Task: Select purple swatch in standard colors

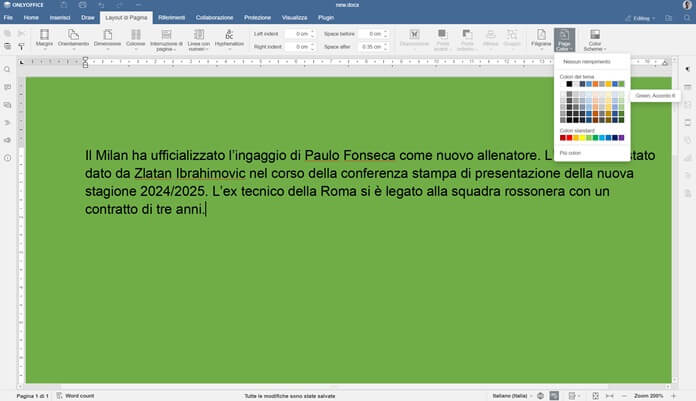Action: [621, 138]
